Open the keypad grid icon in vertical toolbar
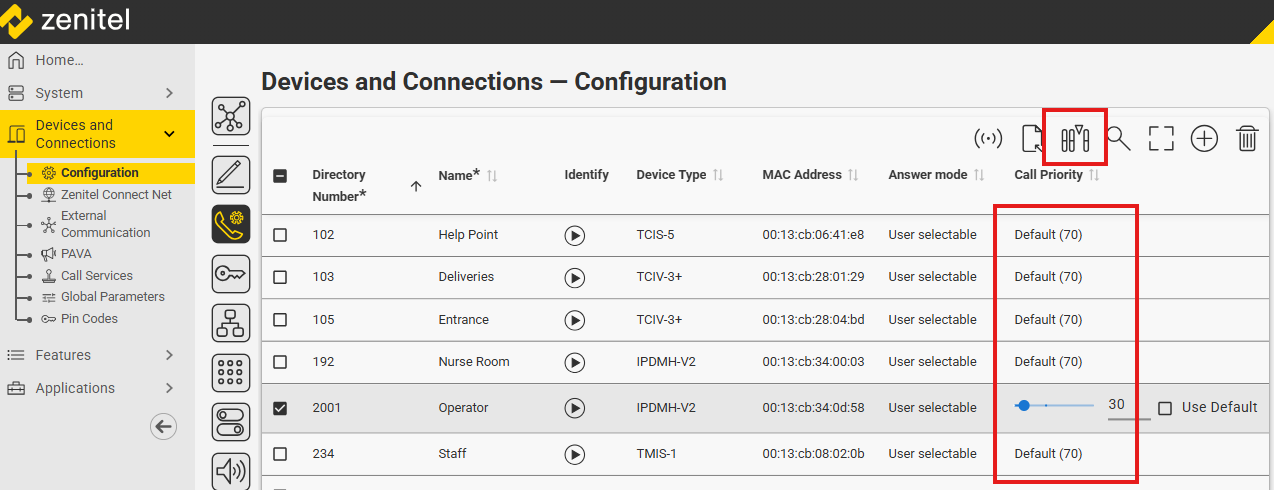This screenshot has width=1274, height=490. tap(231, 373)
